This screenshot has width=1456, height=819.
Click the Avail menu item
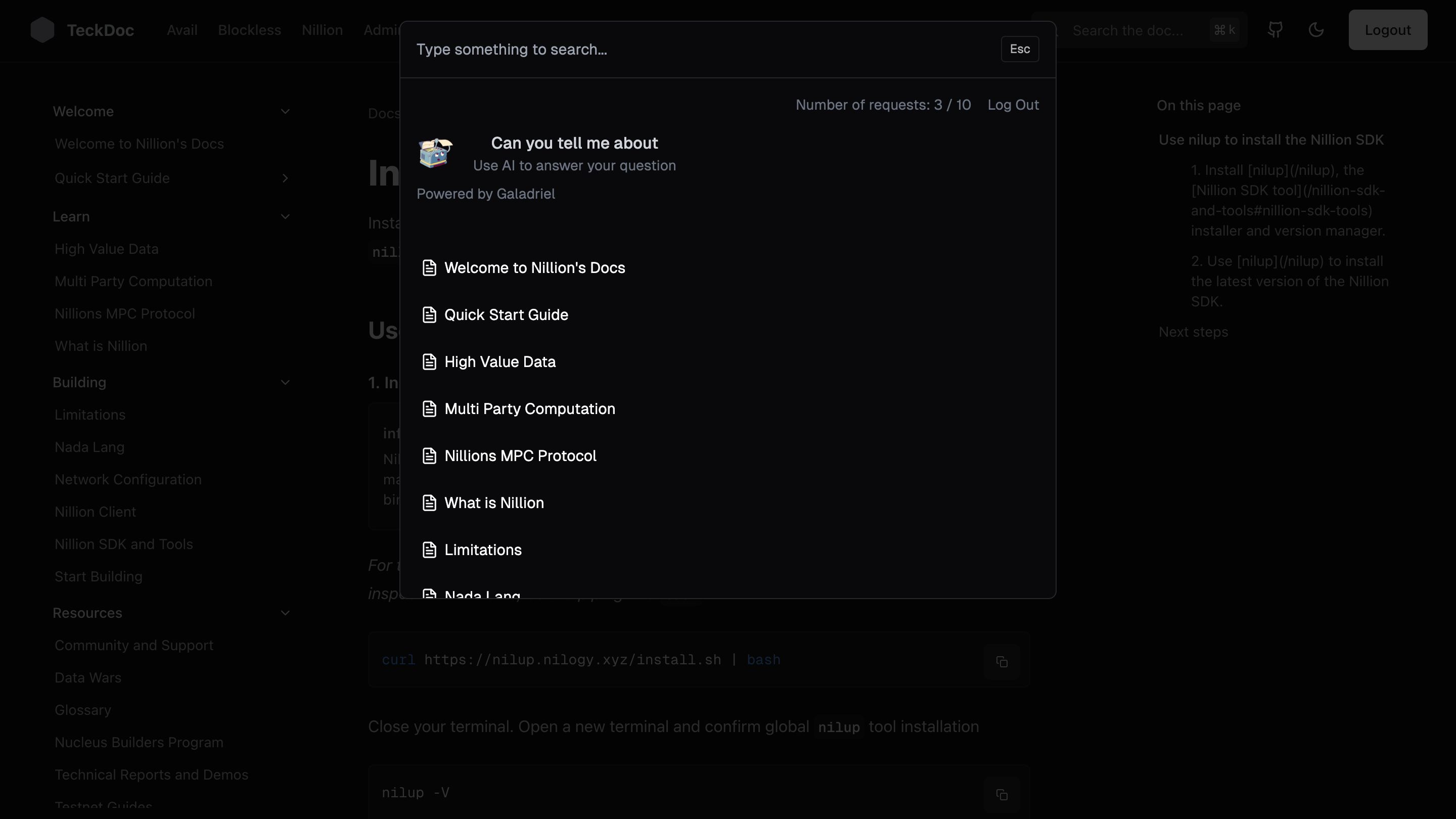point(182,30)
